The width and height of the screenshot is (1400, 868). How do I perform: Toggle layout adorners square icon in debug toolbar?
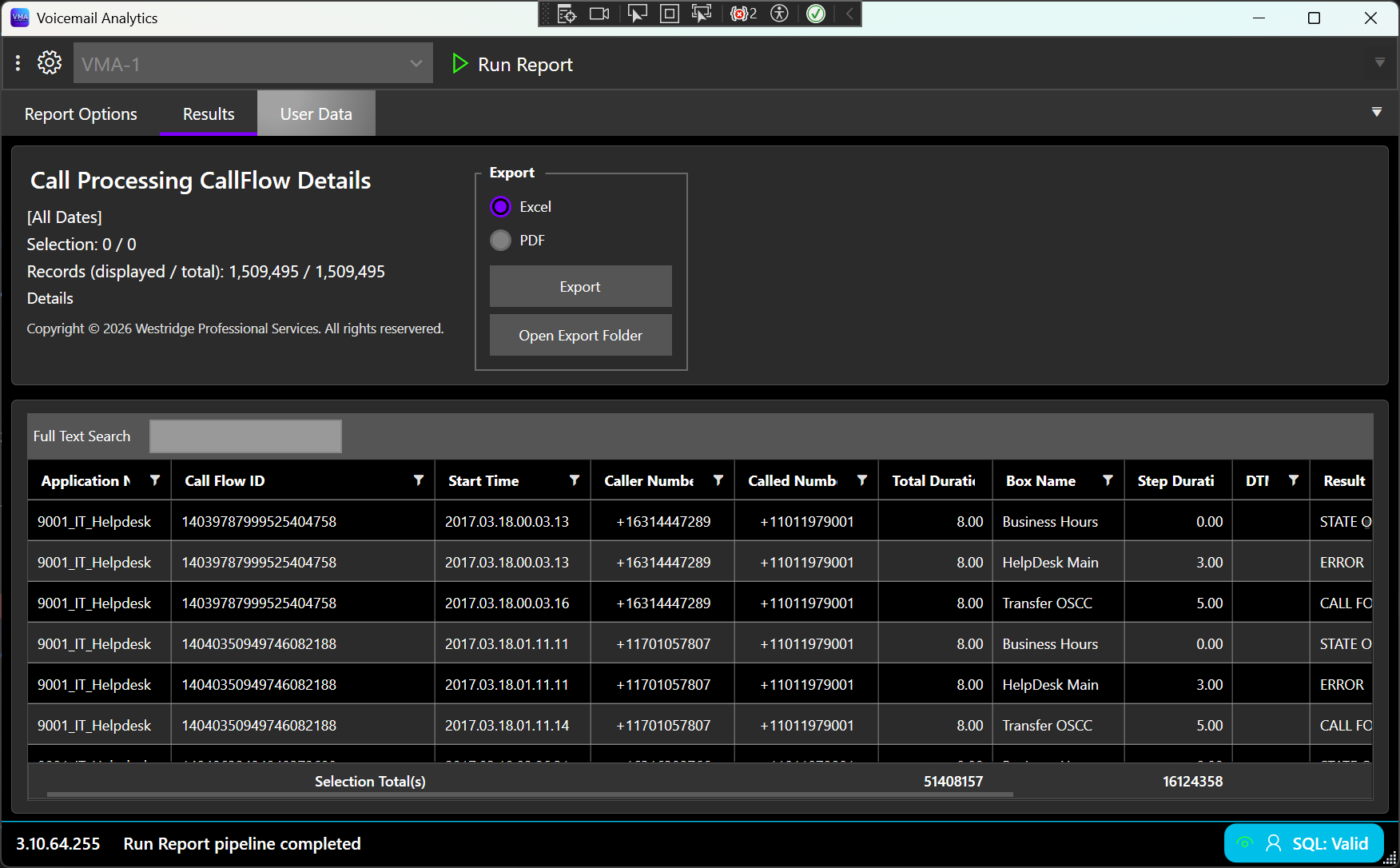(670, 14)
